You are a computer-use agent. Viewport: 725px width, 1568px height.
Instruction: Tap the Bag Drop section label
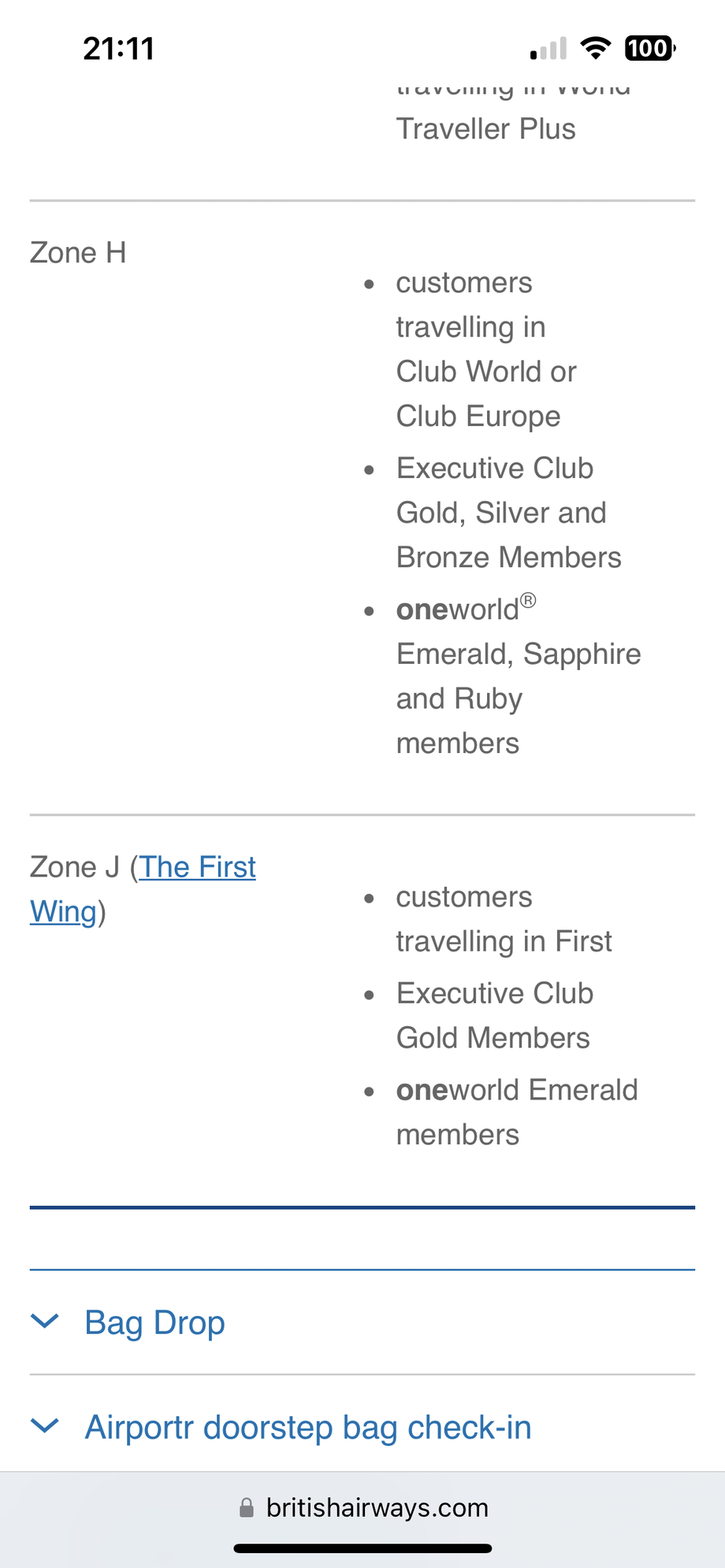pos(154,1321)
